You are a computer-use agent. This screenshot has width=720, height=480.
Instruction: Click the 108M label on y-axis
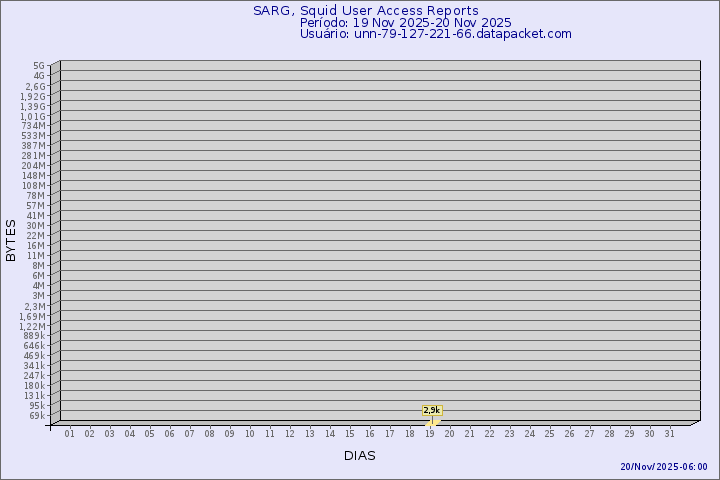[x=34, y=185]
